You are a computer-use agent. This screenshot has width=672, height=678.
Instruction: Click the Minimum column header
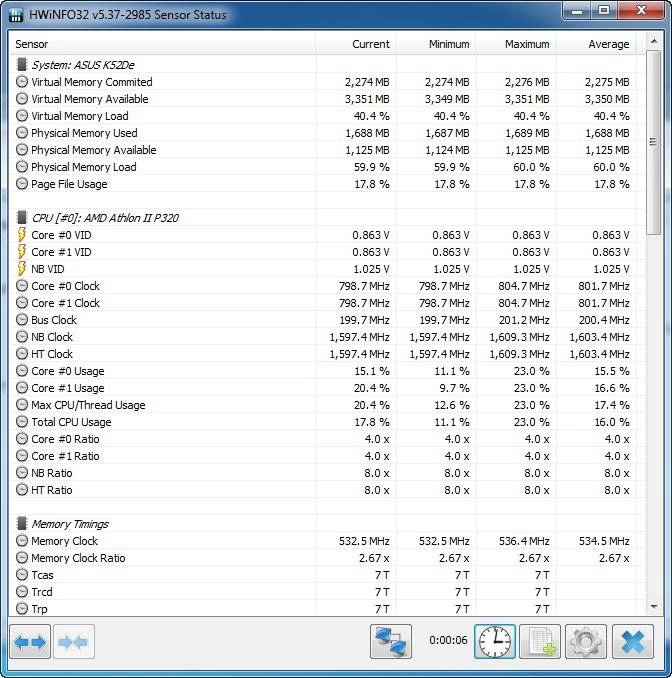point(435,44)
